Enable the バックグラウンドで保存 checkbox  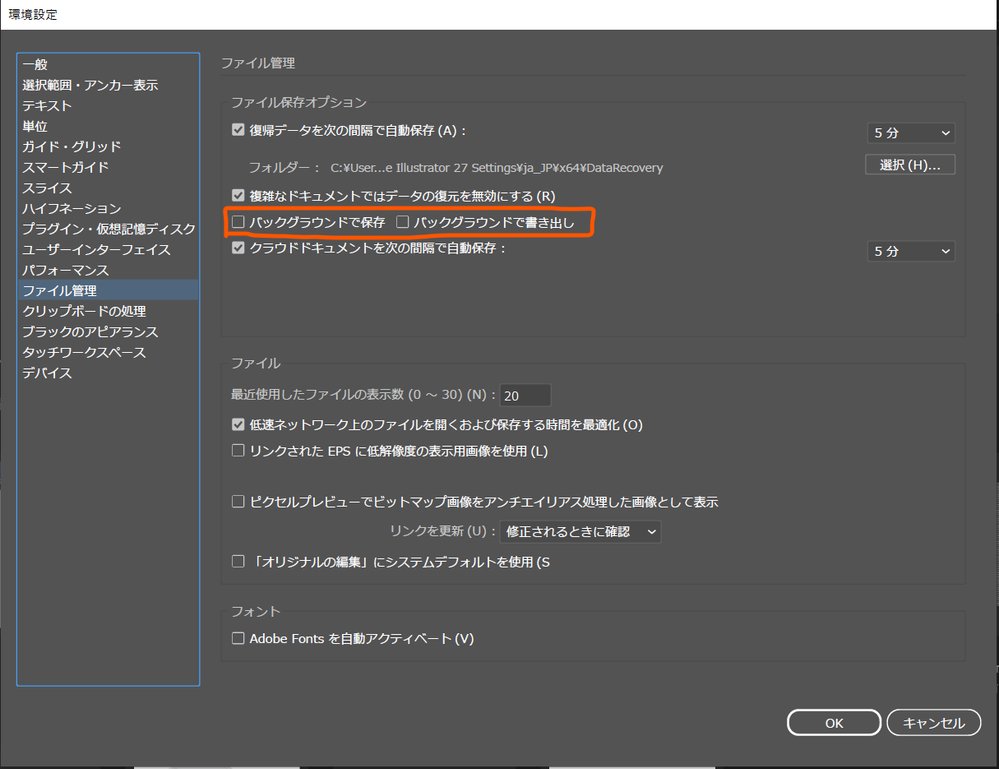pos(237,221)
